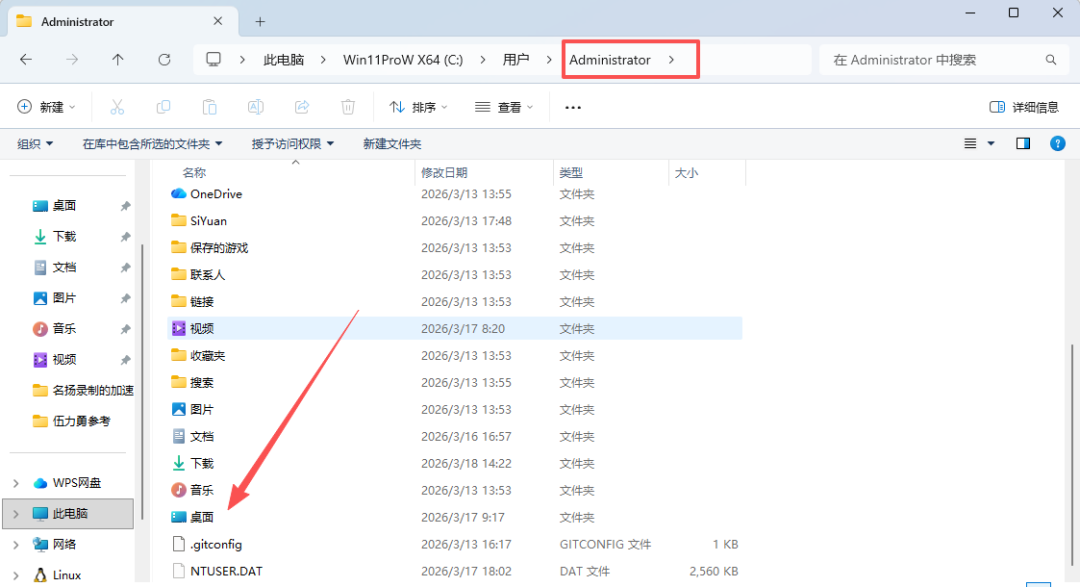Open 文档 in the sidebar quick access
The image size is (1080, 587).
tap(64, 267)
